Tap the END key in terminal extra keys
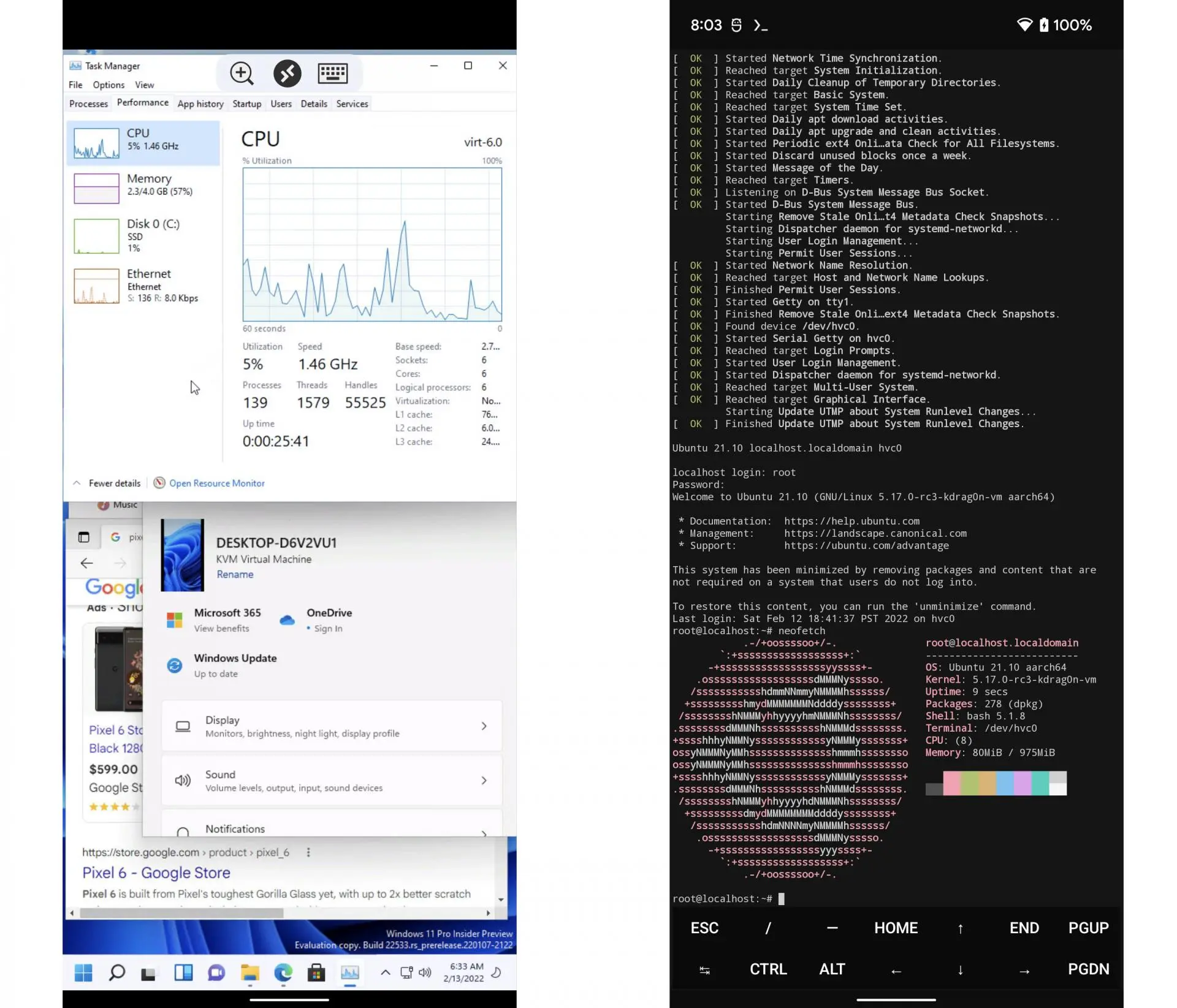The height and width of the screenshot is (1008, 1177). (x=1024, y=928)
